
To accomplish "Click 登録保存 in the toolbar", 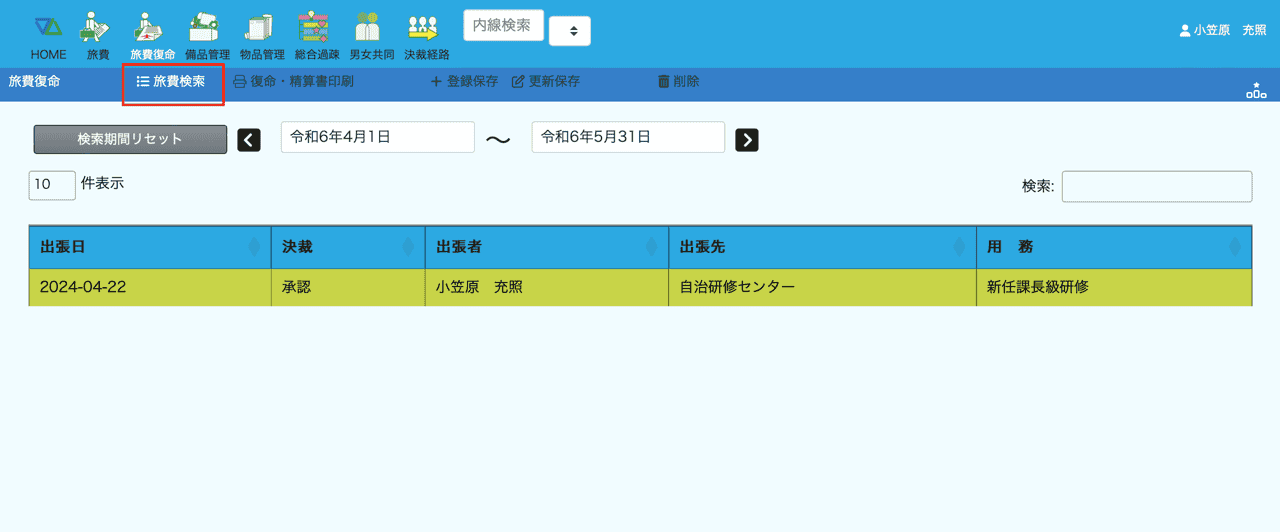I will [464, 82].
